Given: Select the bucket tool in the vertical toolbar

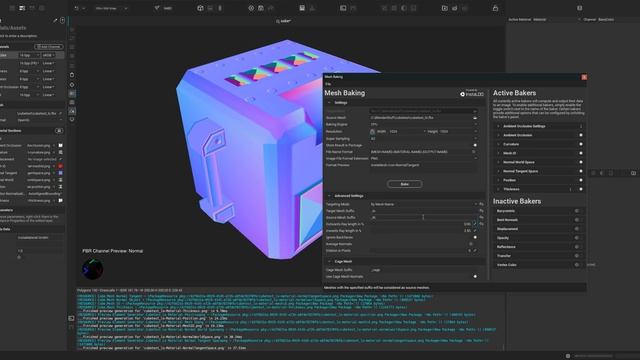Looking at the screenshot, I should coord(72,75).
